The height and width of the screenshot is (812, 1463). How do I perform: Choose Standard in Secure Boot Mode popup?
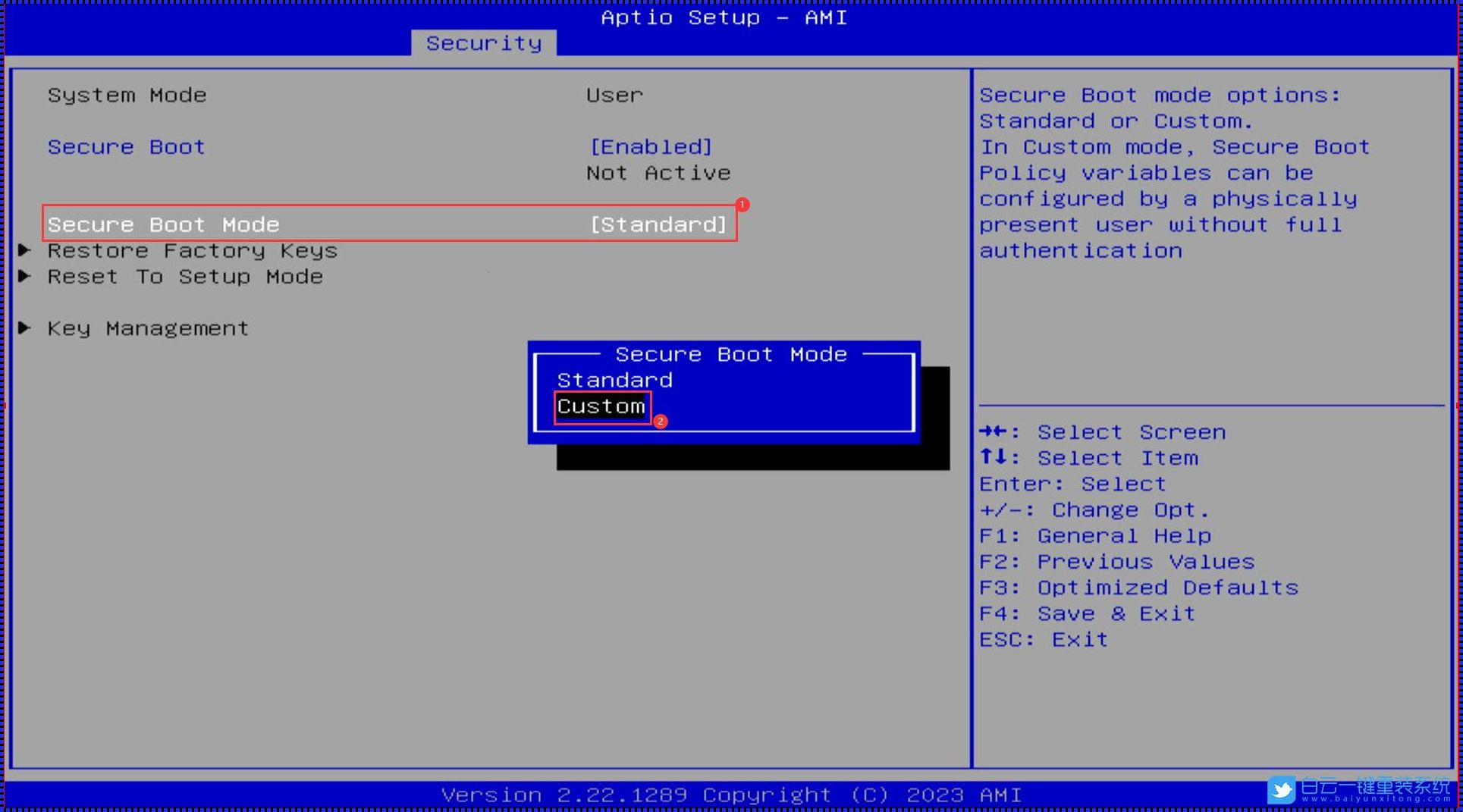coord(614,381)
